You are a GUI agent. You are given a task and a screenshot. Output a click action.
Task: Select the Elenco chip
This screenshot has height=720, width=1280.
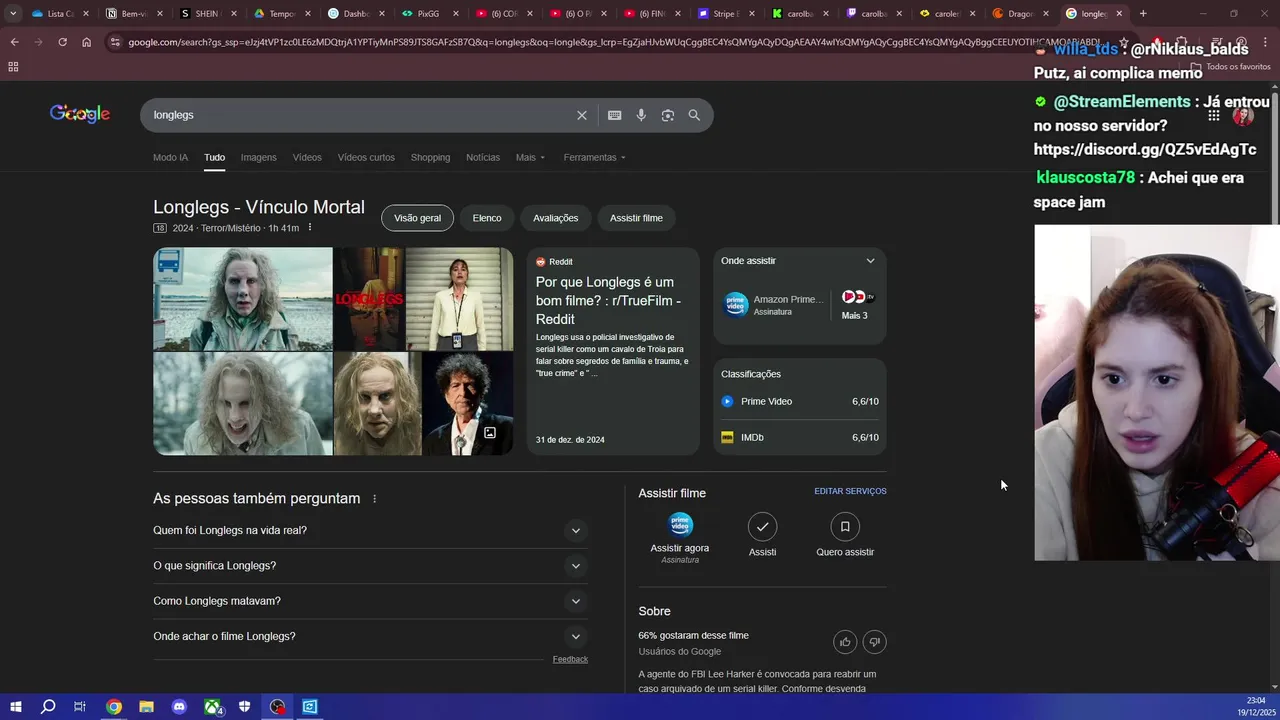487,218
